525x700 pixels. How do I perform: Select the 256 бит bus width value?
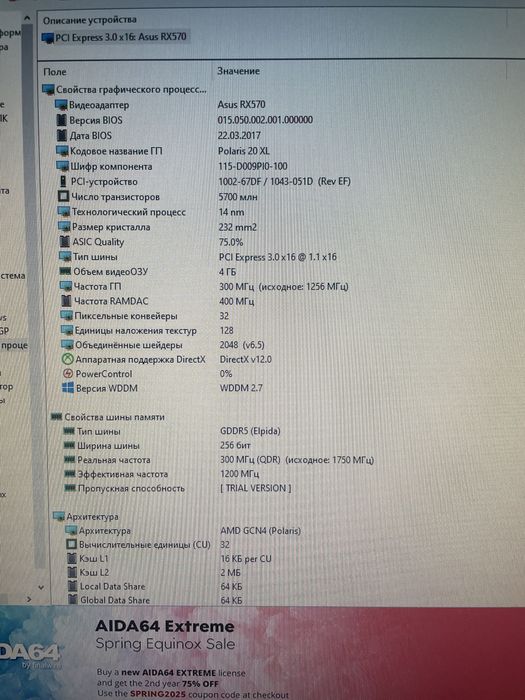[235, 446]
